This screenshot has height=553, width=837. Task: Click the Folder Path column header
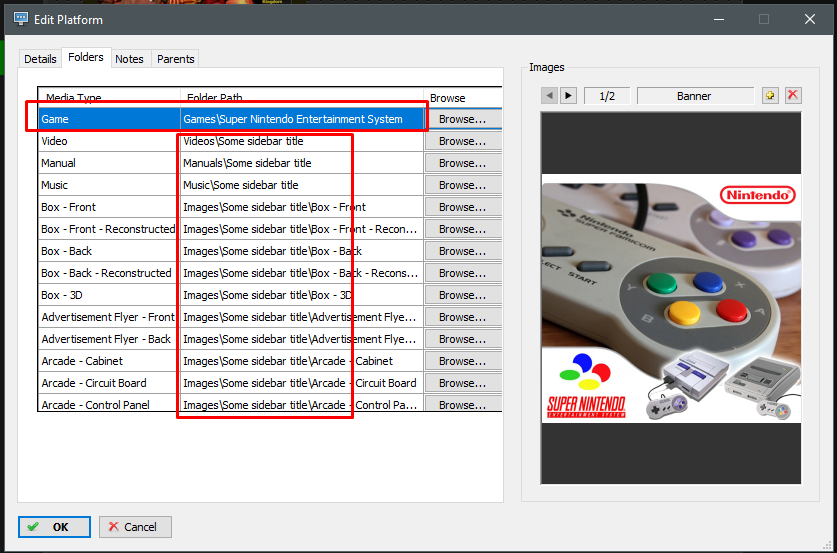click(302, 97)
